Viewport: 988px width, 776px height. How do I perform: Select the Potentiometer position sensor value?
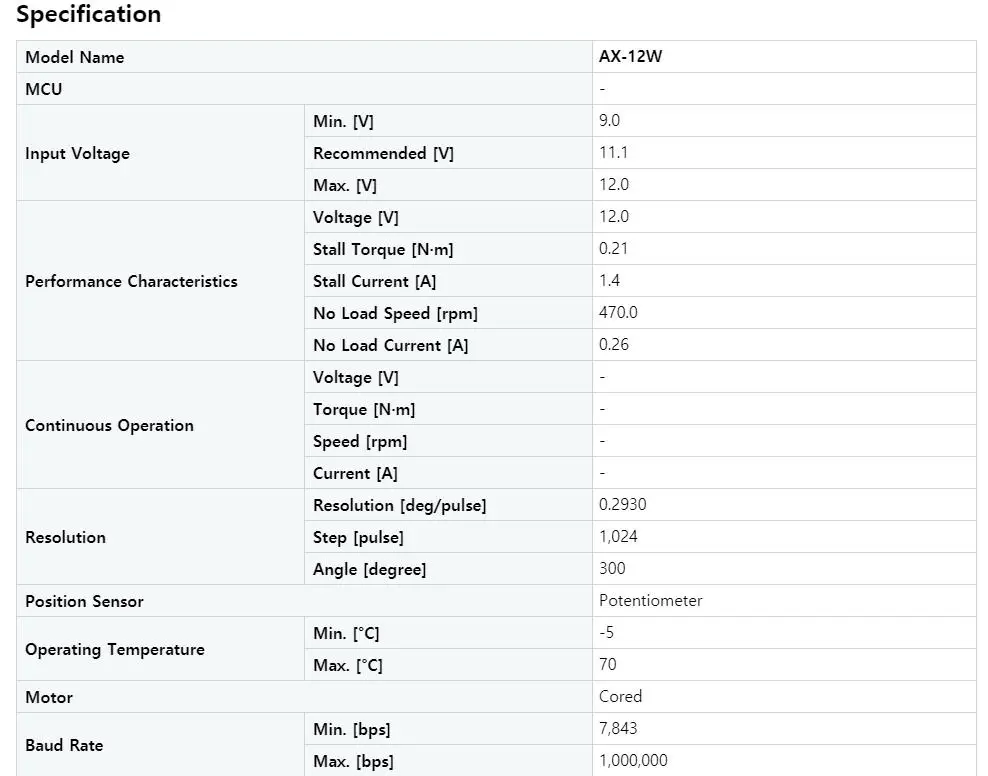pos(650,601)
